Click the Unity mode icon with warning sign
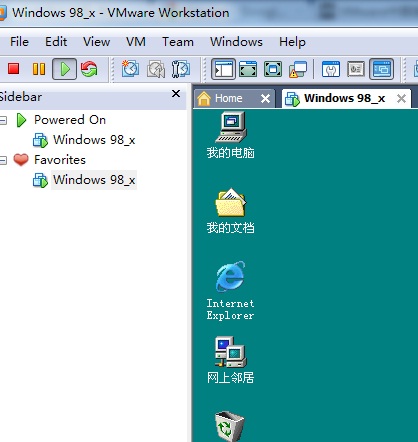The height and width of the screenshot is (442, 418). 298,69
